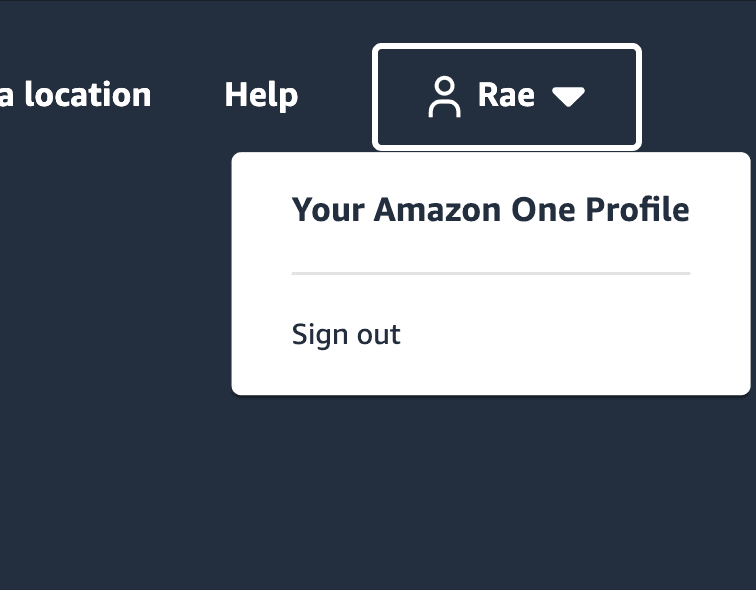Select the Rae account name label
This screenshot has width=756, height=590.
[x=506, y=95]
